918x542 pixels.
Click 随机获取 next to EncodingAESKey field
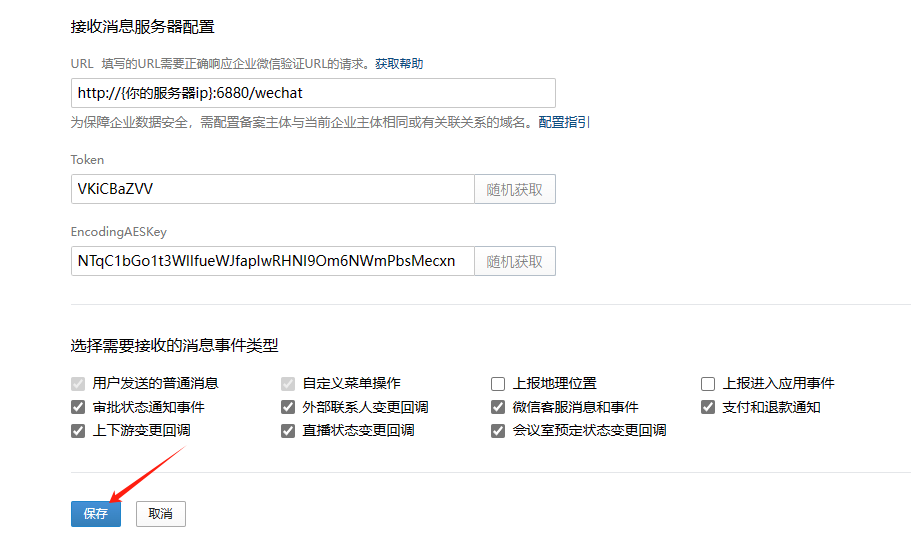pos(514,261)
